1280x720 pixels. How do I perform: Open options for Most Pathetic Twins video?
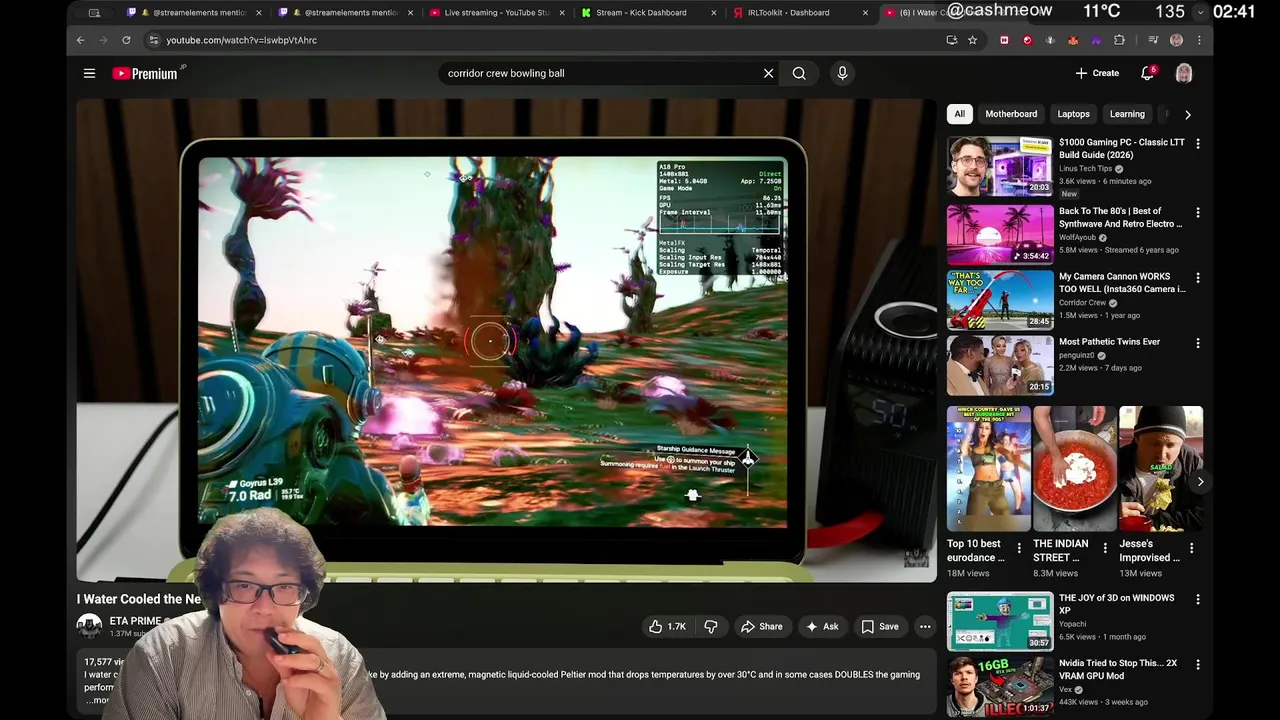pyautogui.click(x=1197, y=343)
